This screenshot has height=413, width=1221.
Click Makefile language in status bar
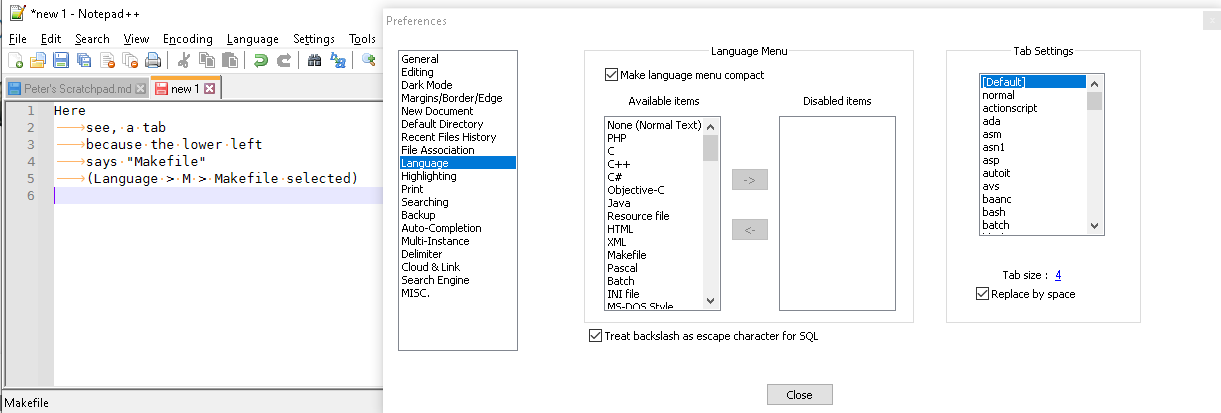(27, 403)
